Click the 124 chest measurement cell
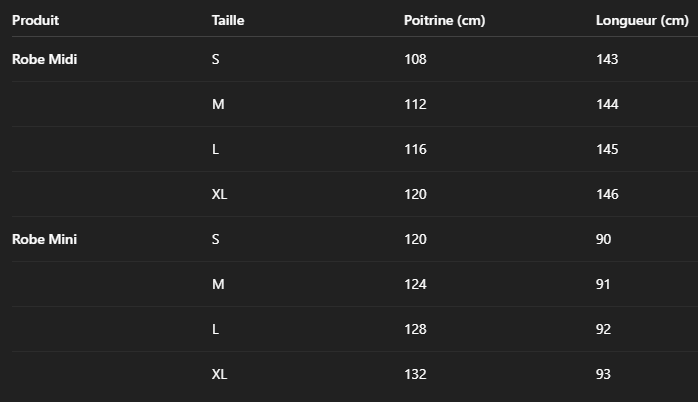698x402 pixels. click(x=415, y=284)
